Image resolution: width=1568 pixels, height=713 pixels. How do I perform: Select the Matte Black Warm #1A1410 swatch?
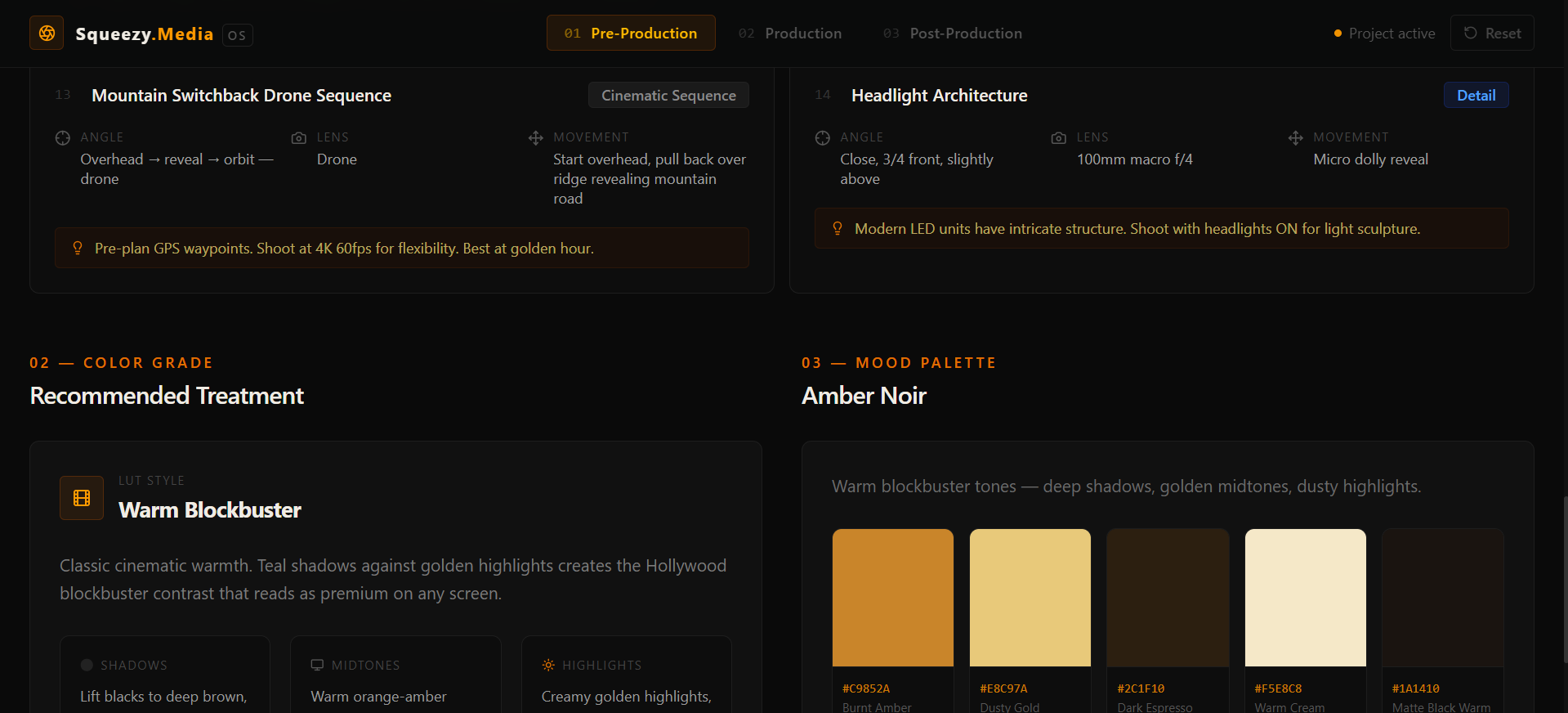pyautogui.click(x=1443, y=598)
